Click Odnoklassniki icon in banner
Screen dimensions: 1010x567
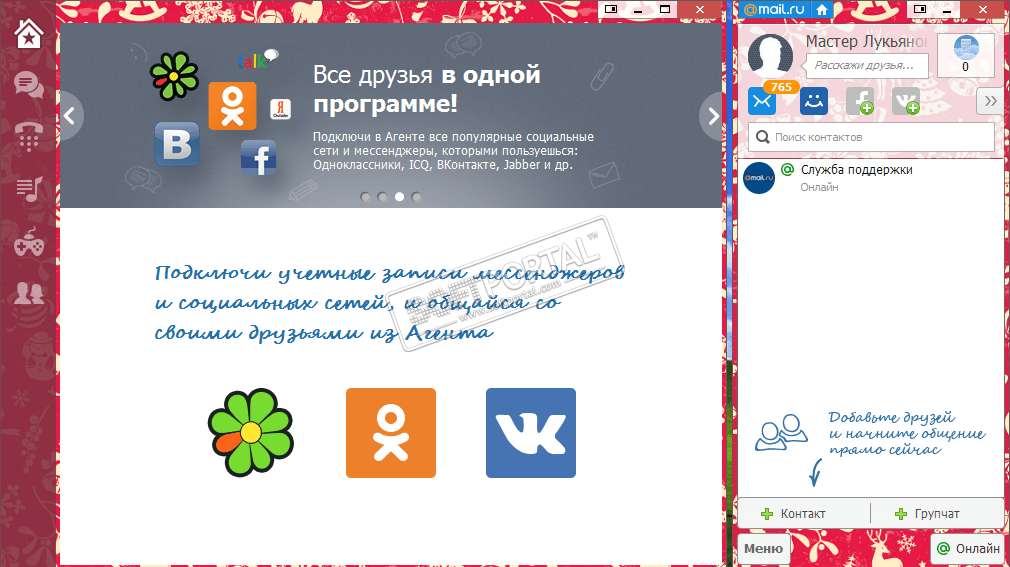coord(233,106)
